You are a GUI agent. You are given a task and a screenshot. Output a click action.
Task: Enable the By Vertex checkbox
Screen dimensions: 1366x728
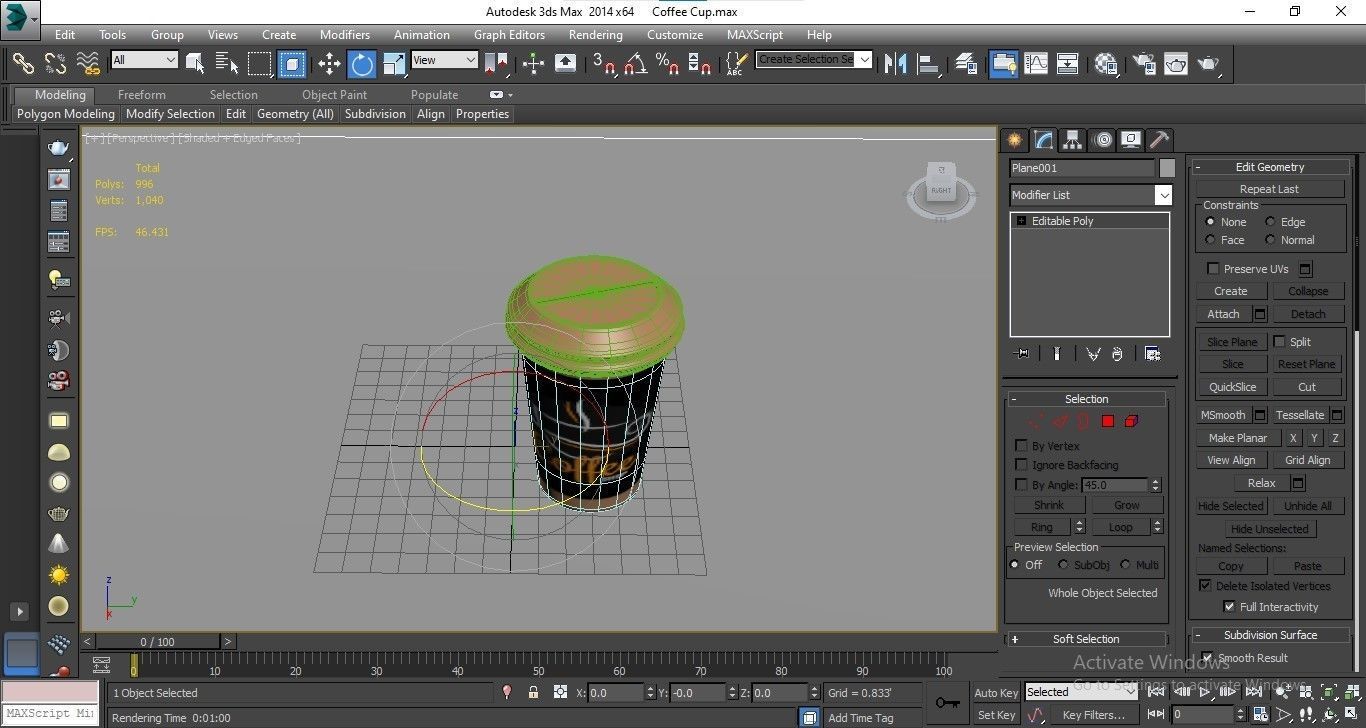[x=1021, y=446]
